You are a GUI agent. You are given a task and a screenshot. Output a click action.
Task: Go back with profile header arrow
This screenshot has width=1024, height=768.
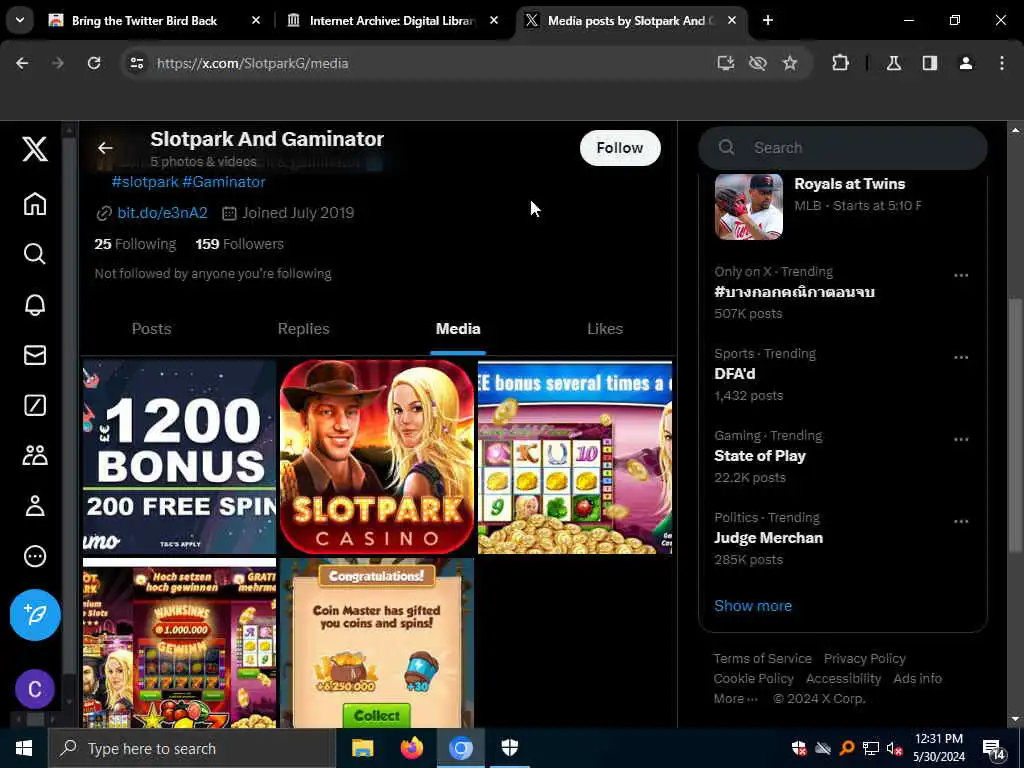(105, 148)
